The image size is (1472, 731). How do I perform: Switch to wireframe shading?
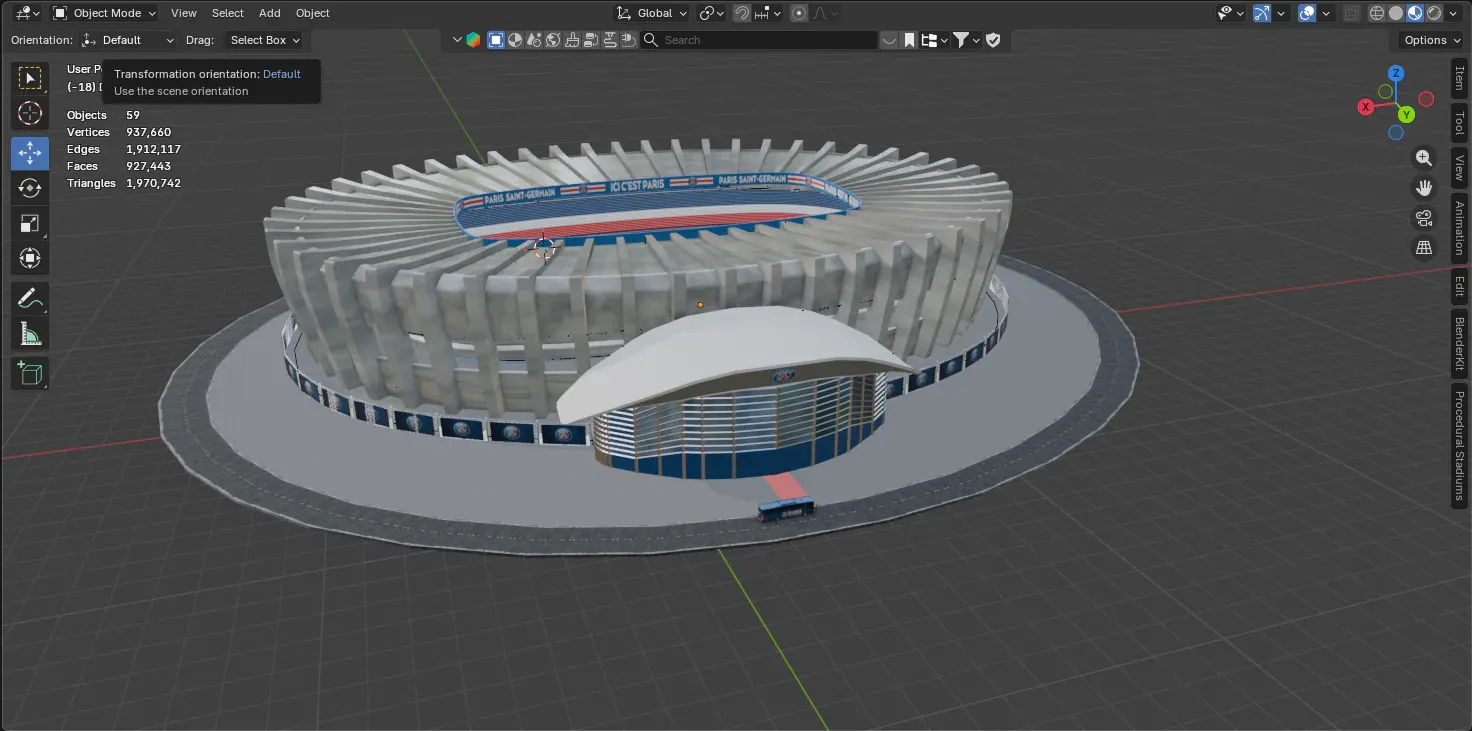(x=1377, y=13)
